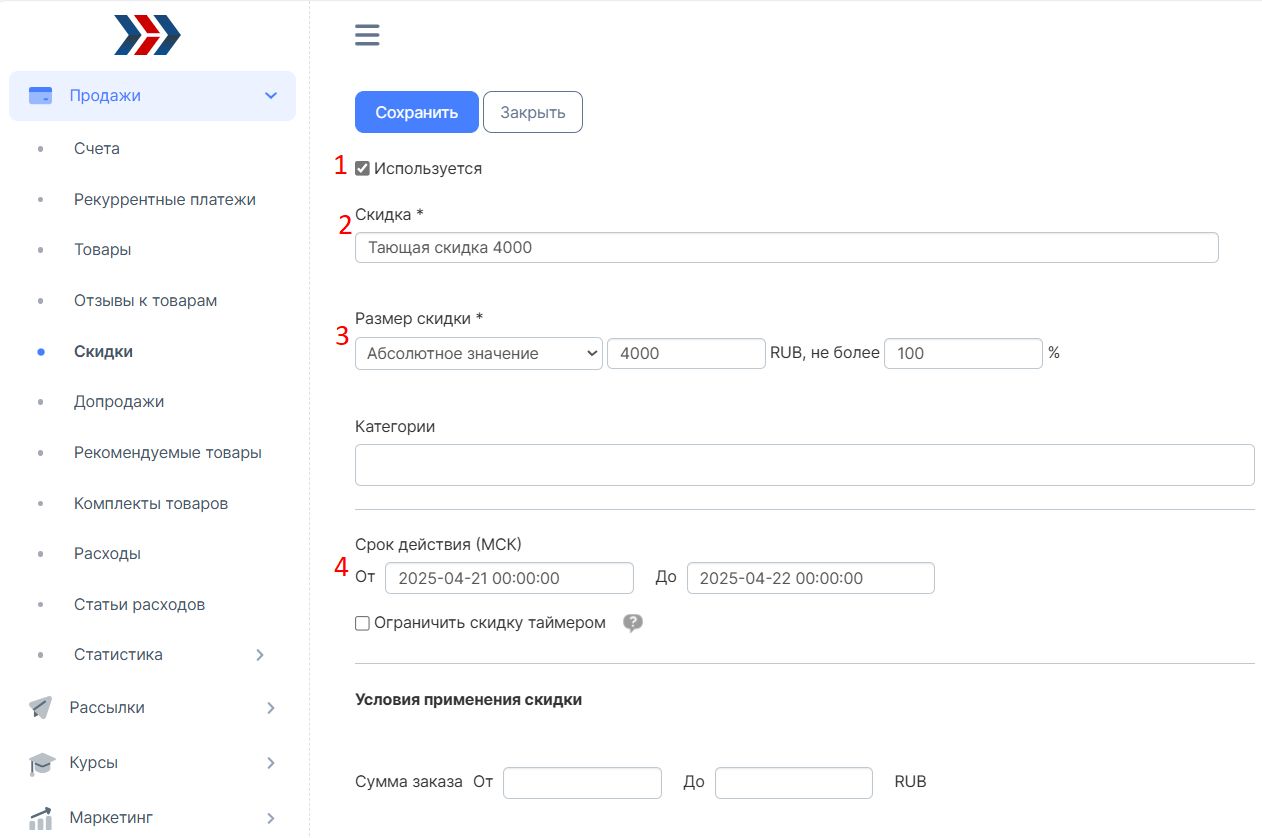
Task: Go to Расходы menu item
Action: point(107,553)
